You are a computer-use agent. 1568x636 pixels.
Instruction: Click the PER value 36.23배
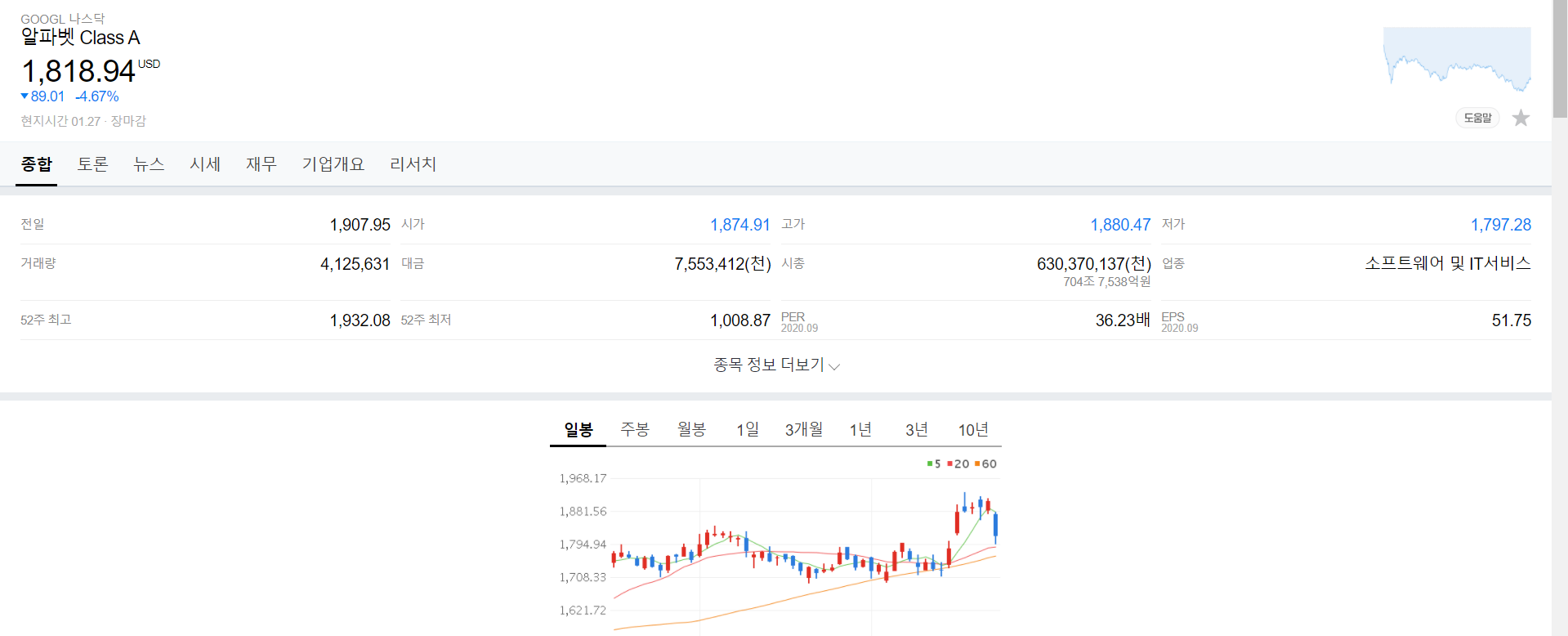click(1123, 320)
